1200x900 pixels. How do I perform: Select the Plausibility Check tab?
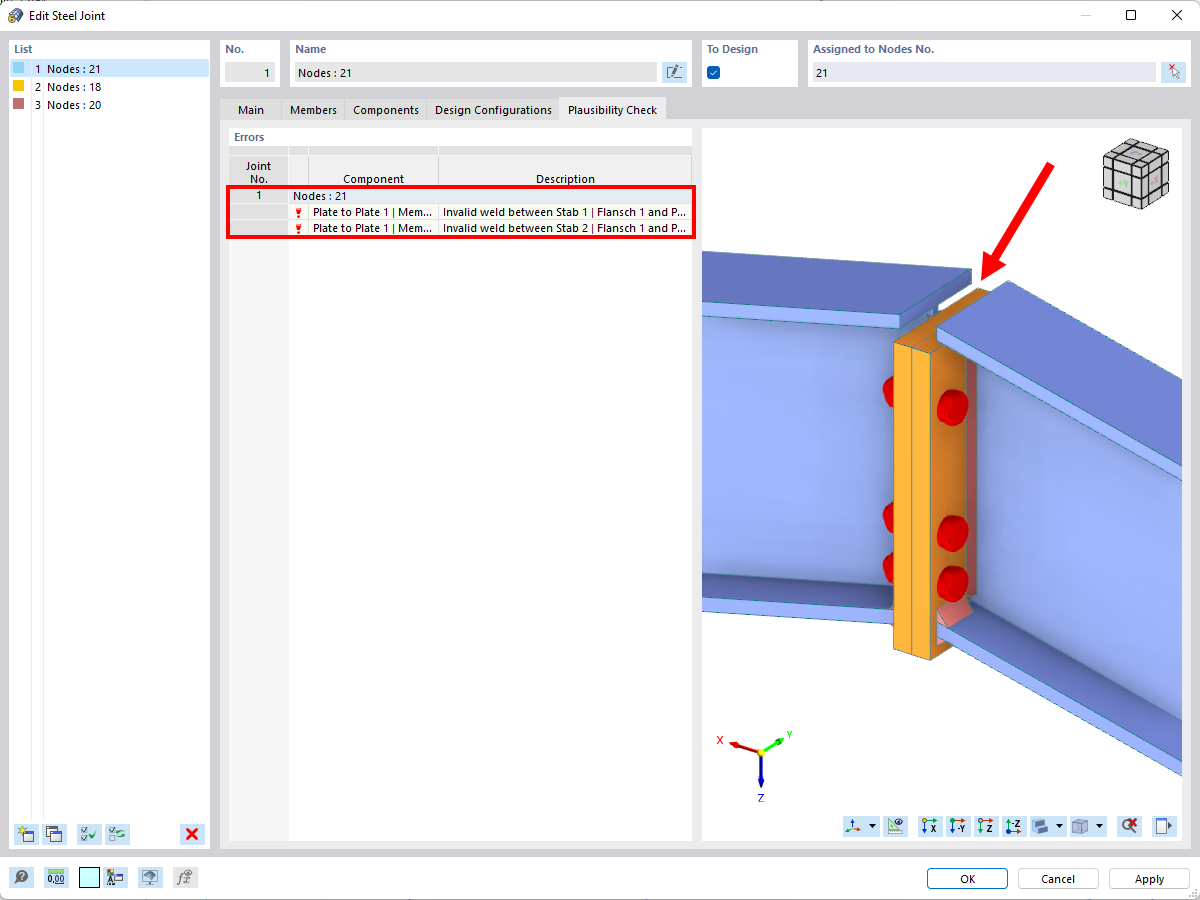click(x=612, y=110)
